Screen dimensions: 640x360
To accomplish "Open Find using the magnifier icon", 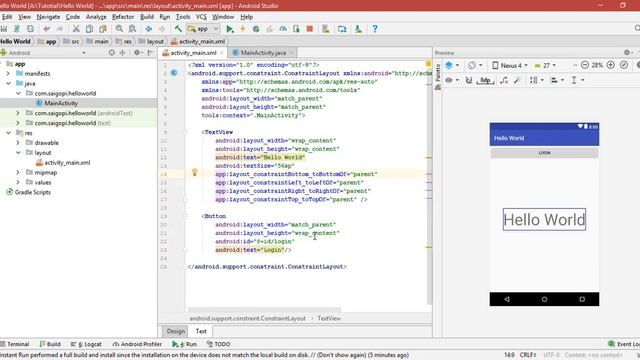I will 119,29.
